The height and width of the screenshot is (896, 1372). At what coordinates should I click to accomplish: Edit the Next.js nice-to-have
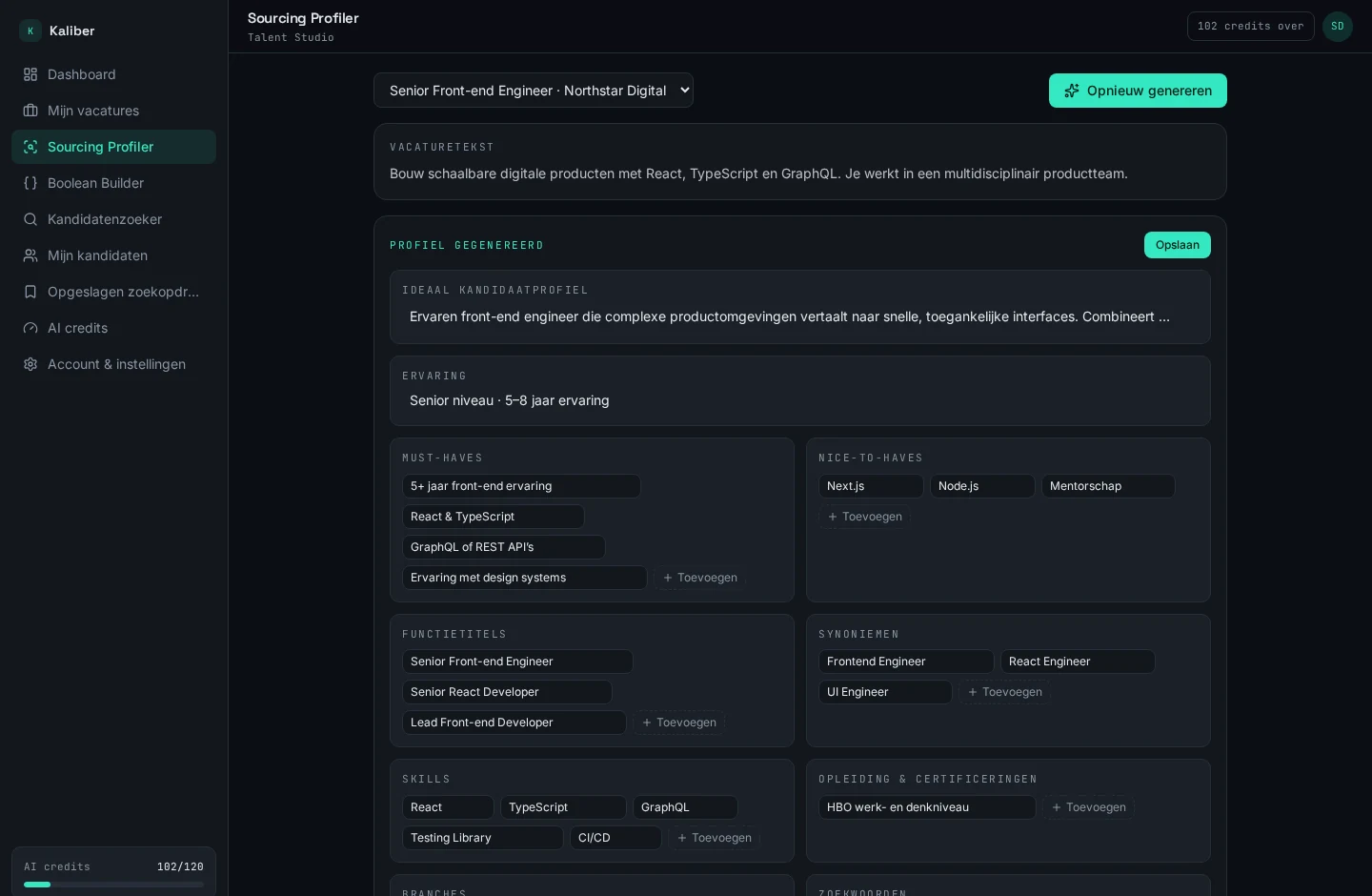click(871, 486)
